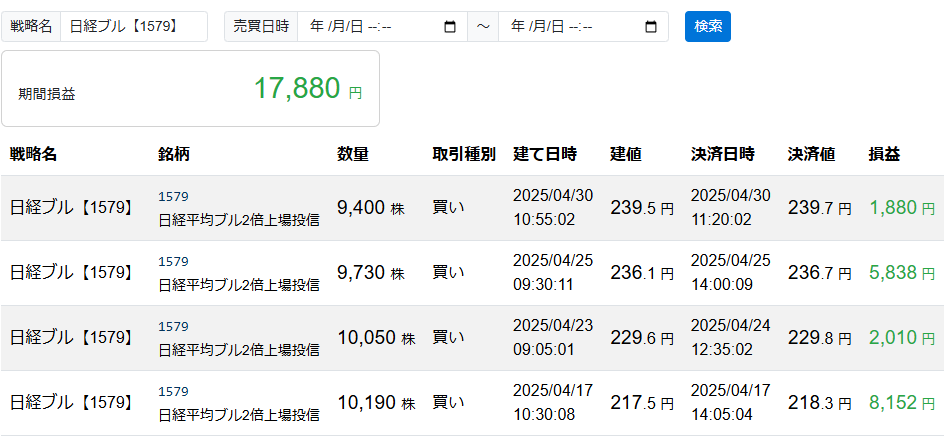Click the 決済日時 column header
Screen dimensions: 945x439
[x=723, y=154]
